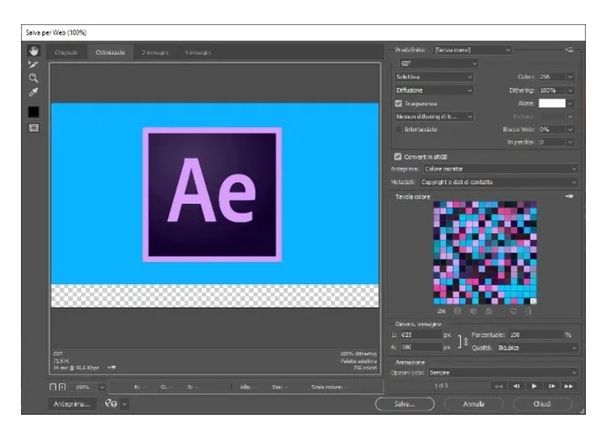
Task: Switch to the Ottimizzato tab
Action: point(110,52)
